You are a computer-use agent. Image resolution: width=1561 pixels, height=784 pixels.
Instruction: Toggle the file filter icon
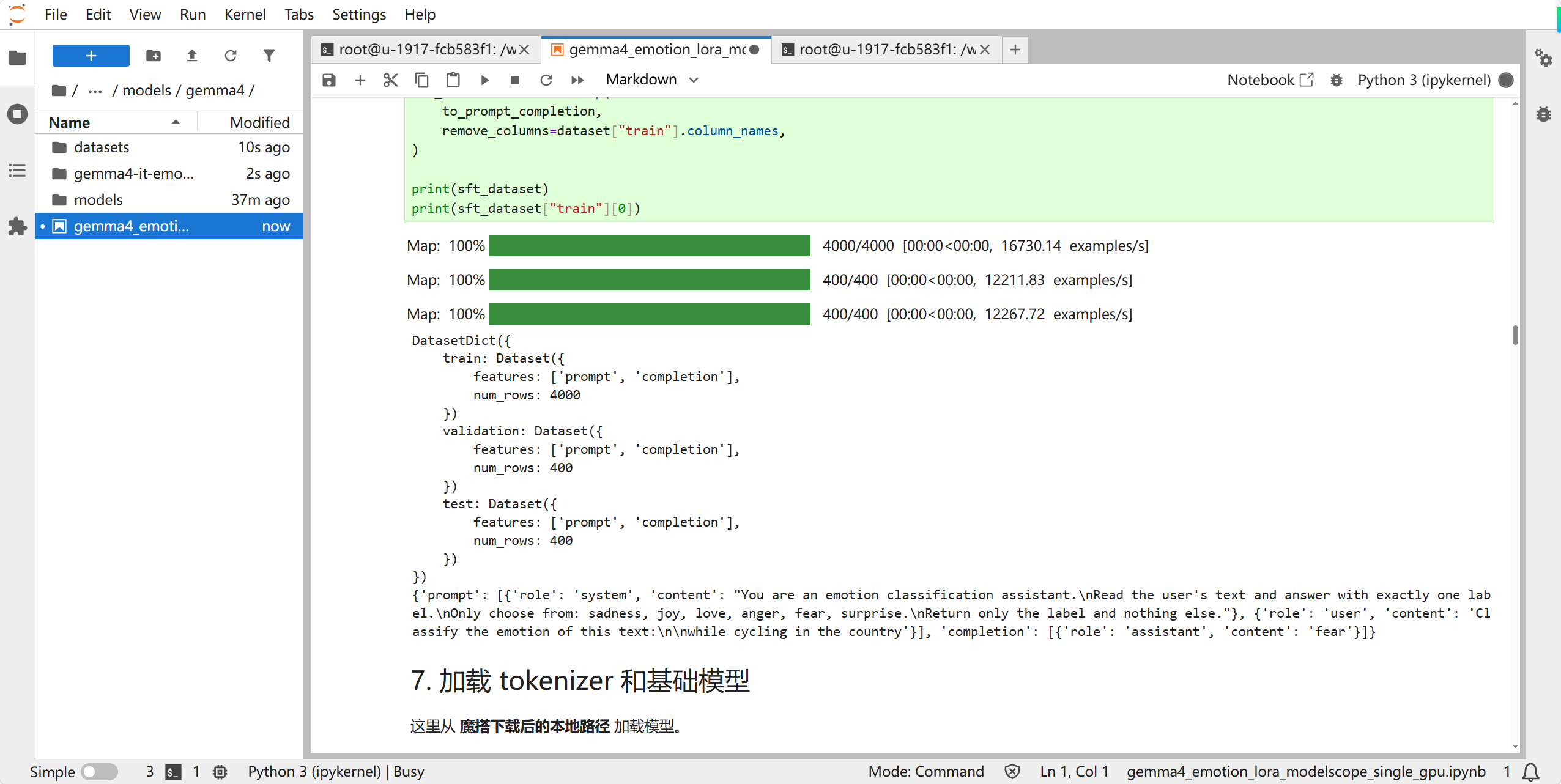(x=269, y=56)
